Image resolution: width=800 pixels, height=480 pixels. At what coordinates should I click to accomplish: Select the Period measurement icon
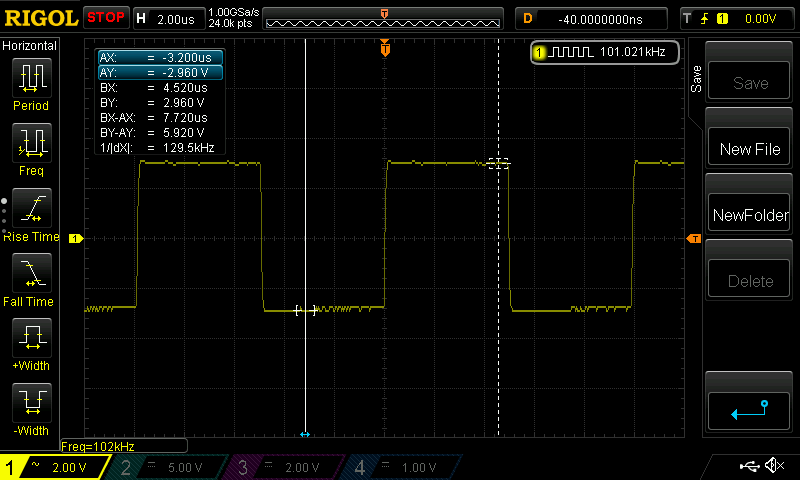[31, 78]
